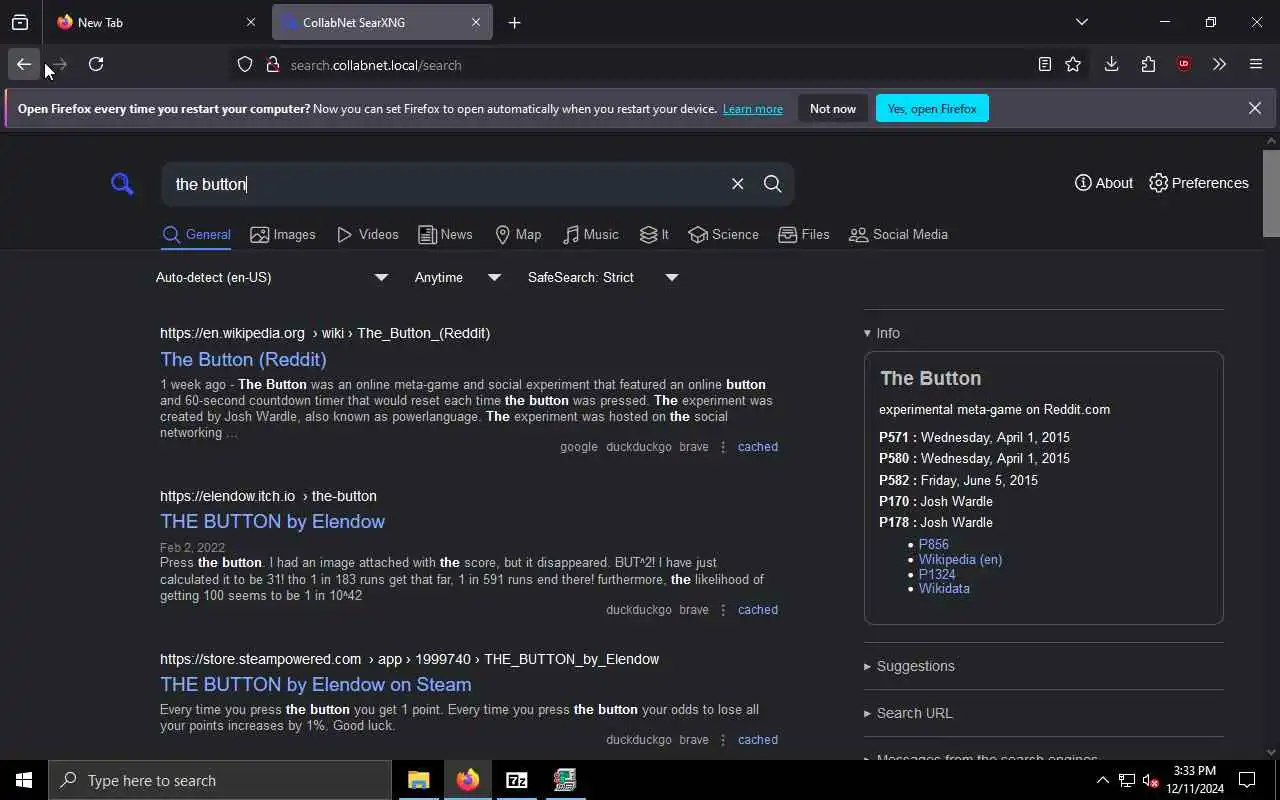Switch to News category
This screenshot has width=1280, height=800.
(x=445, y=235)
